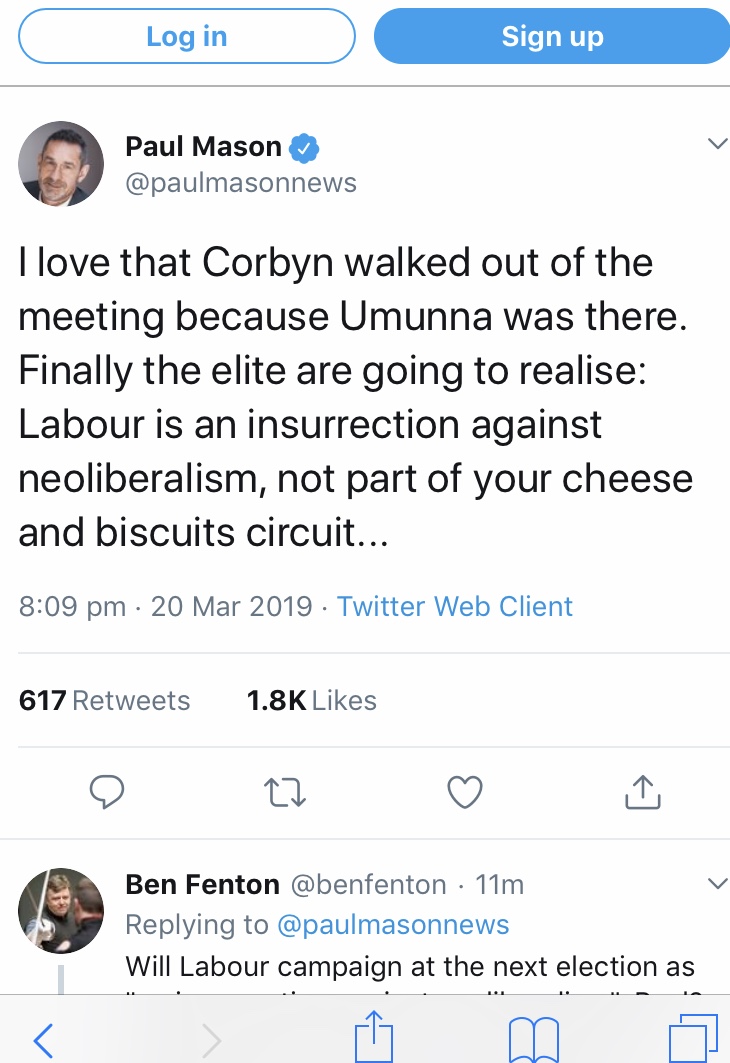Tap the blue verified badge
Image resolution: width=730 pixels, height=1063 pixels.
coord(304,148)
